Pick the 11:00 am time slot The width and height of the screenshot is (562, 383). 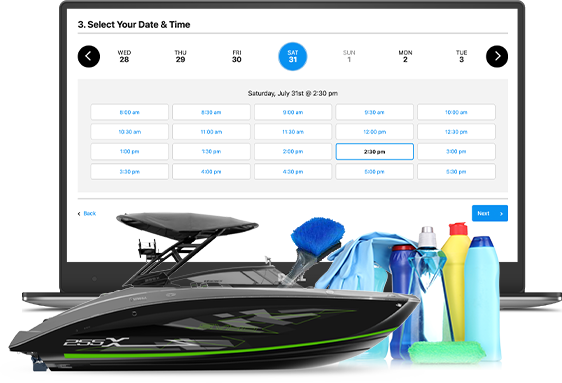211,132
